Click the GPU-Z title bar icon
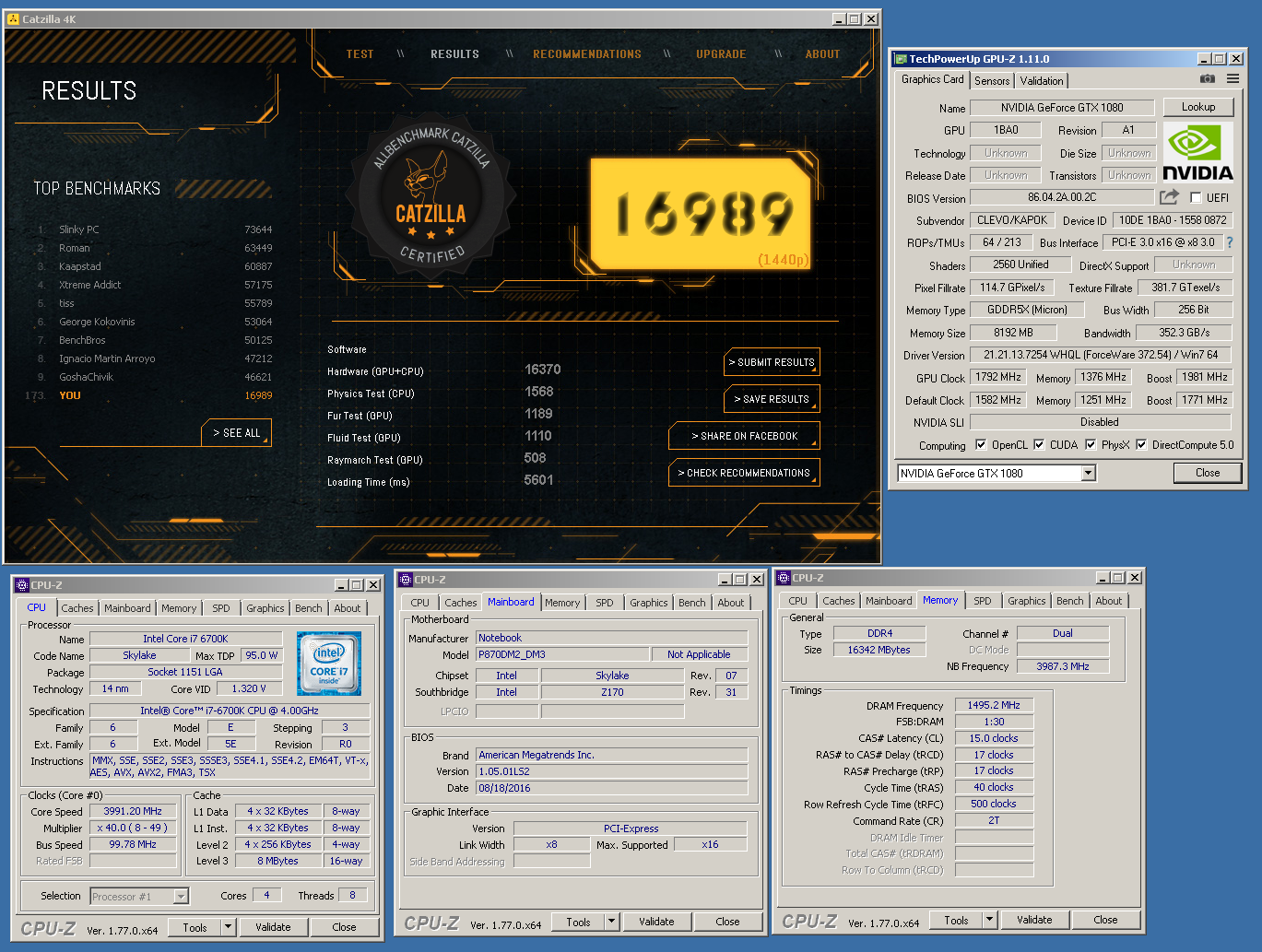This screenshot has width=1262, height=952. (x=901, y=58)
